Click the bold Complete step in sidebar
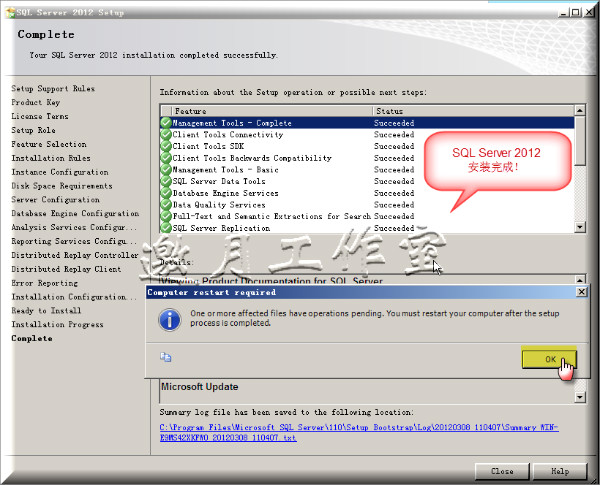This screenshot has width=600, height=485. (32, 338)
